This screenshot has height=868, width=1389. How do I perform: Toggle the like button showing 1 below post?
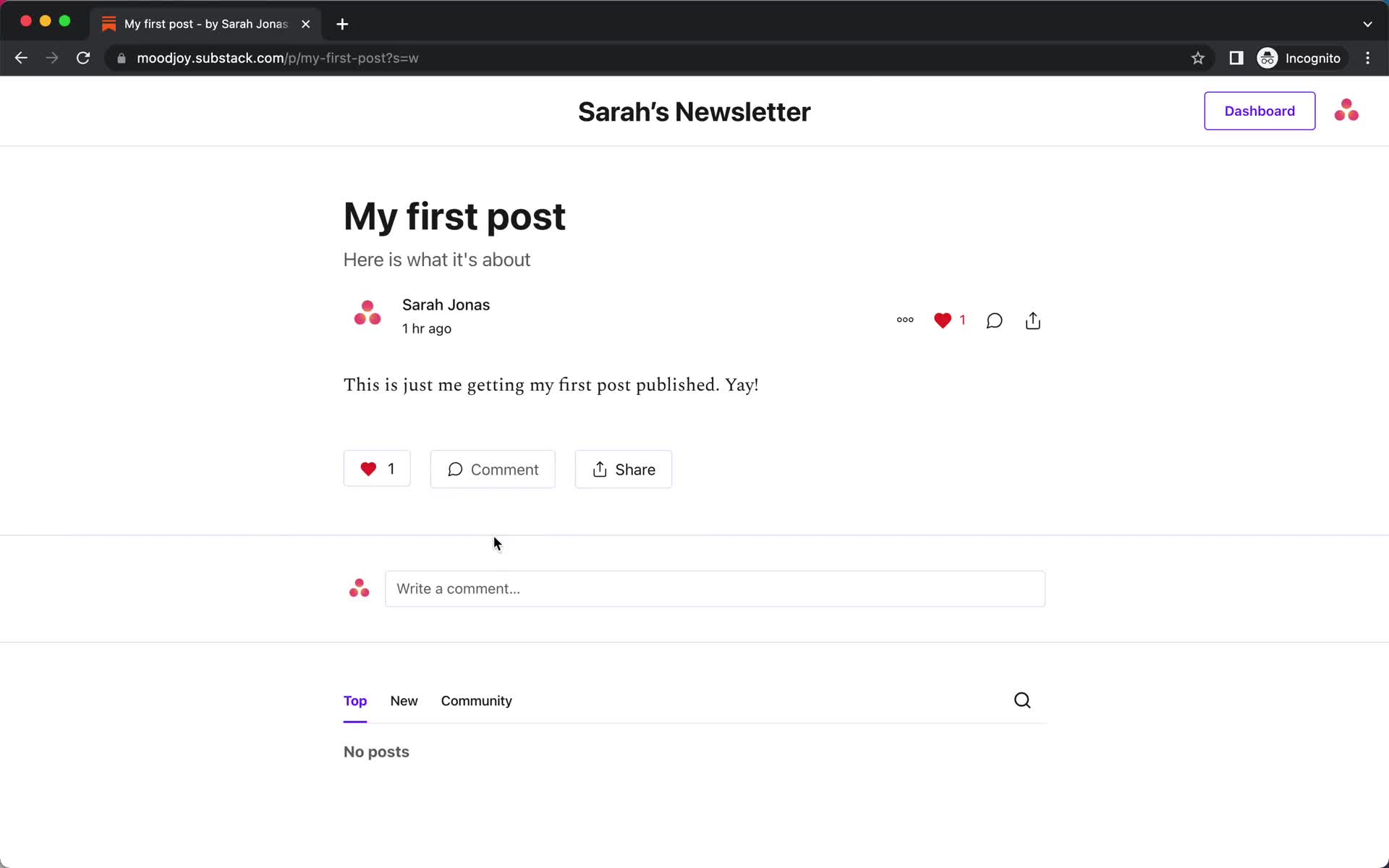[x=377, y=469]
